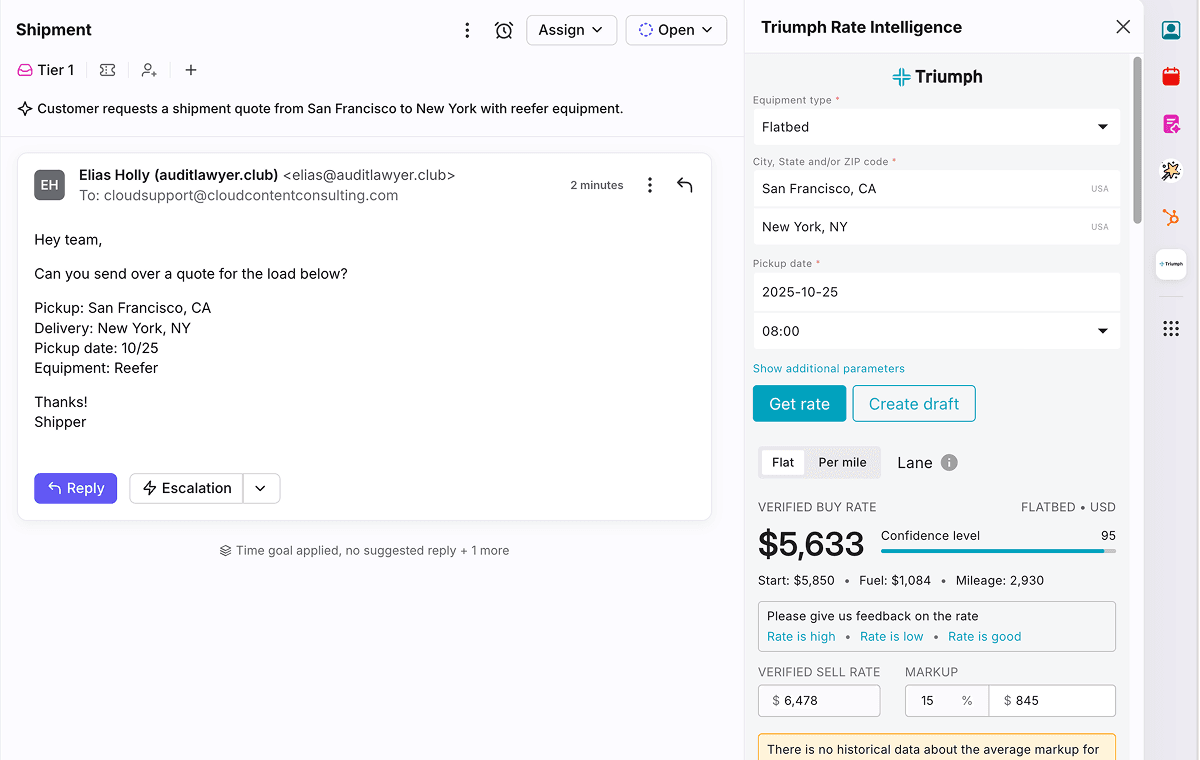Select the Flat rate toggle
Viewport: 1200px width, 760px height.
(x=783, y=462)
